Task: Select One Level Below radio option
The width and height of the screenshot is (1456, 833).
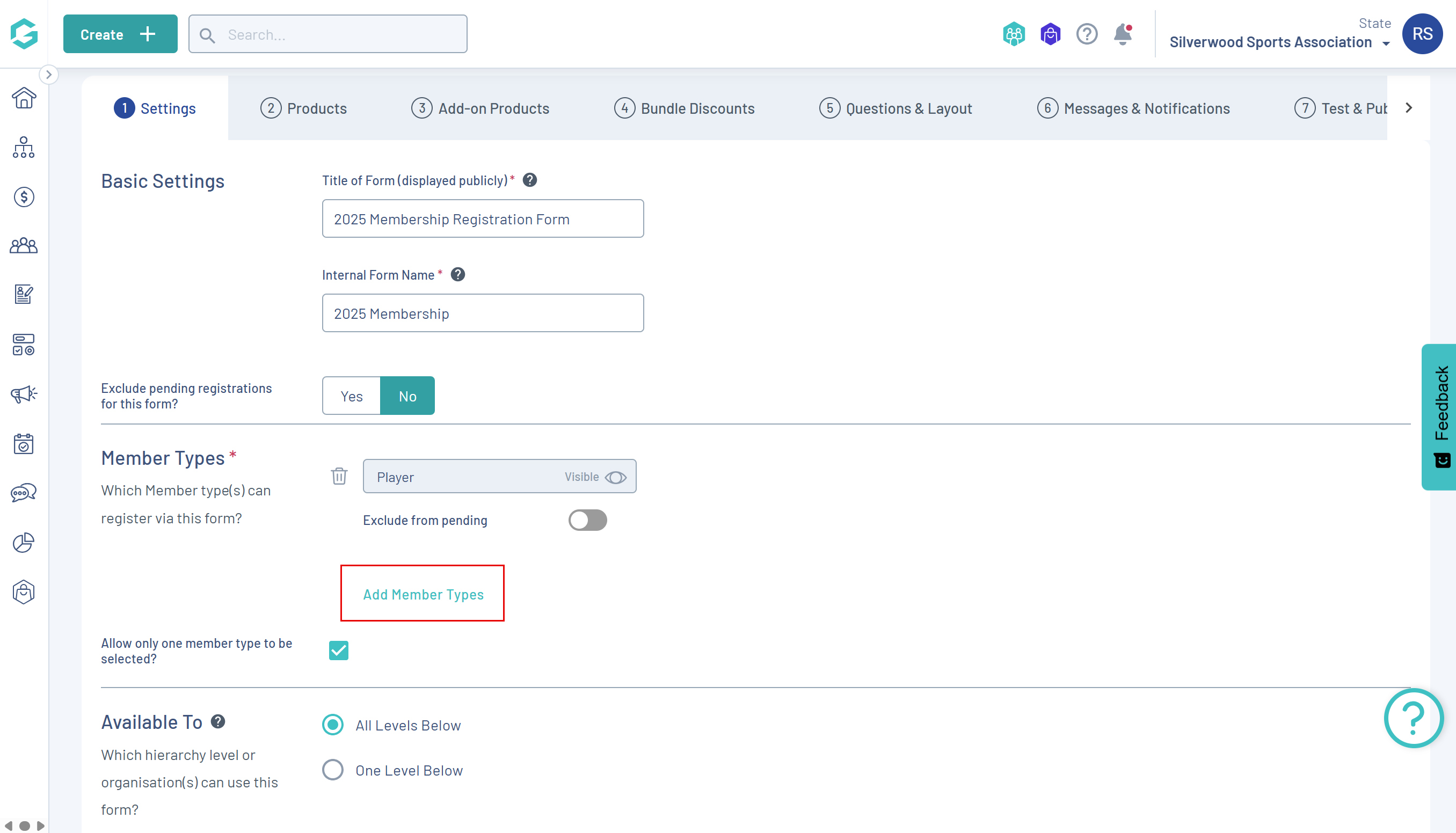Action: (x=333, y=770)
